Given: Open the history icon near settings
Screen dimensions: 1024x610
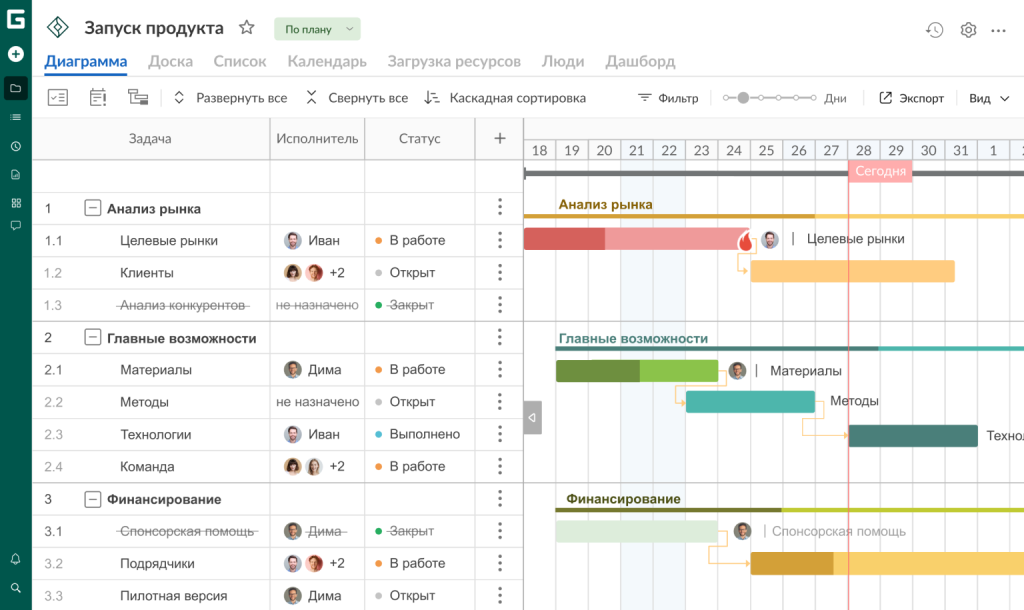Looking at the screenshot, I should pyautogui.click(x=934, y=30).
